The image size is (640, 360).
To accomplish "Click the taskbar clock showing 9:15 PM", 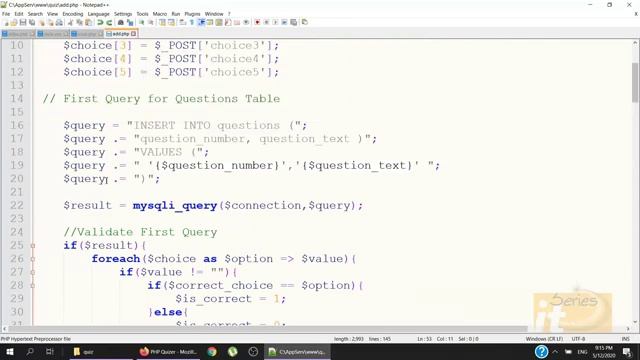I will click(x=604, y=351).
